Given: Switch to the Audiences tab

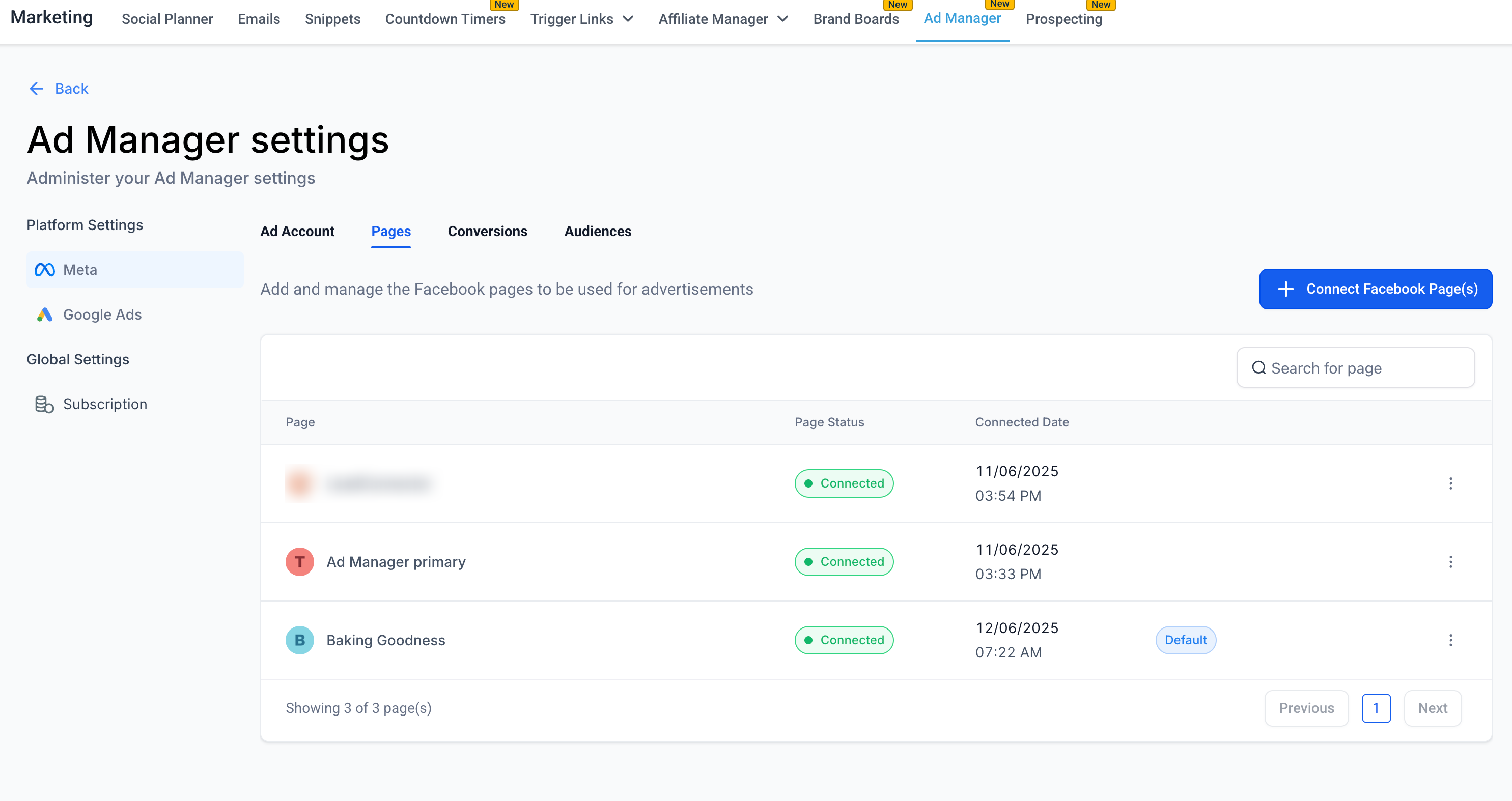Looking at the screenshot, I should [x=598, y=231].
